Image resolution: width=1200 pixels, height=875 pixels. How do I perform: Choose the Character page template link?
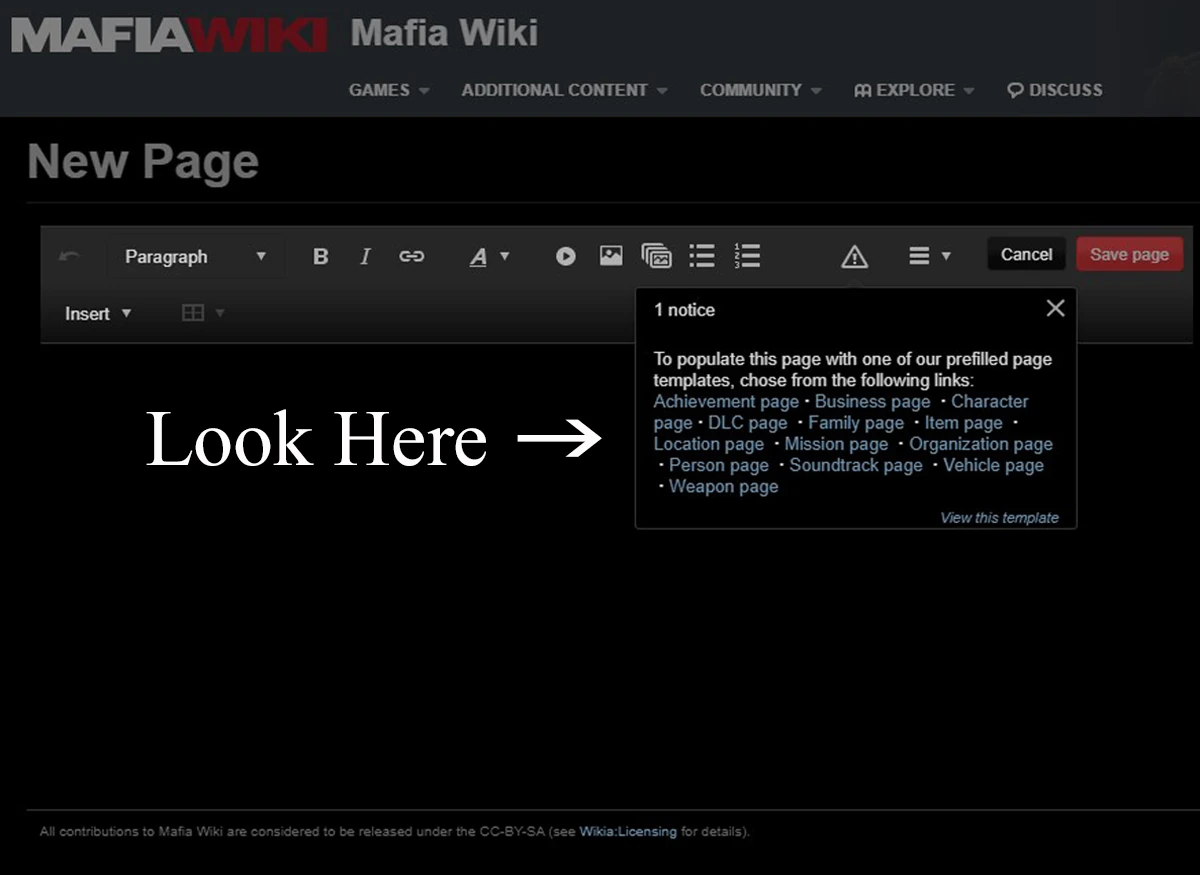[x=989, y=401]
